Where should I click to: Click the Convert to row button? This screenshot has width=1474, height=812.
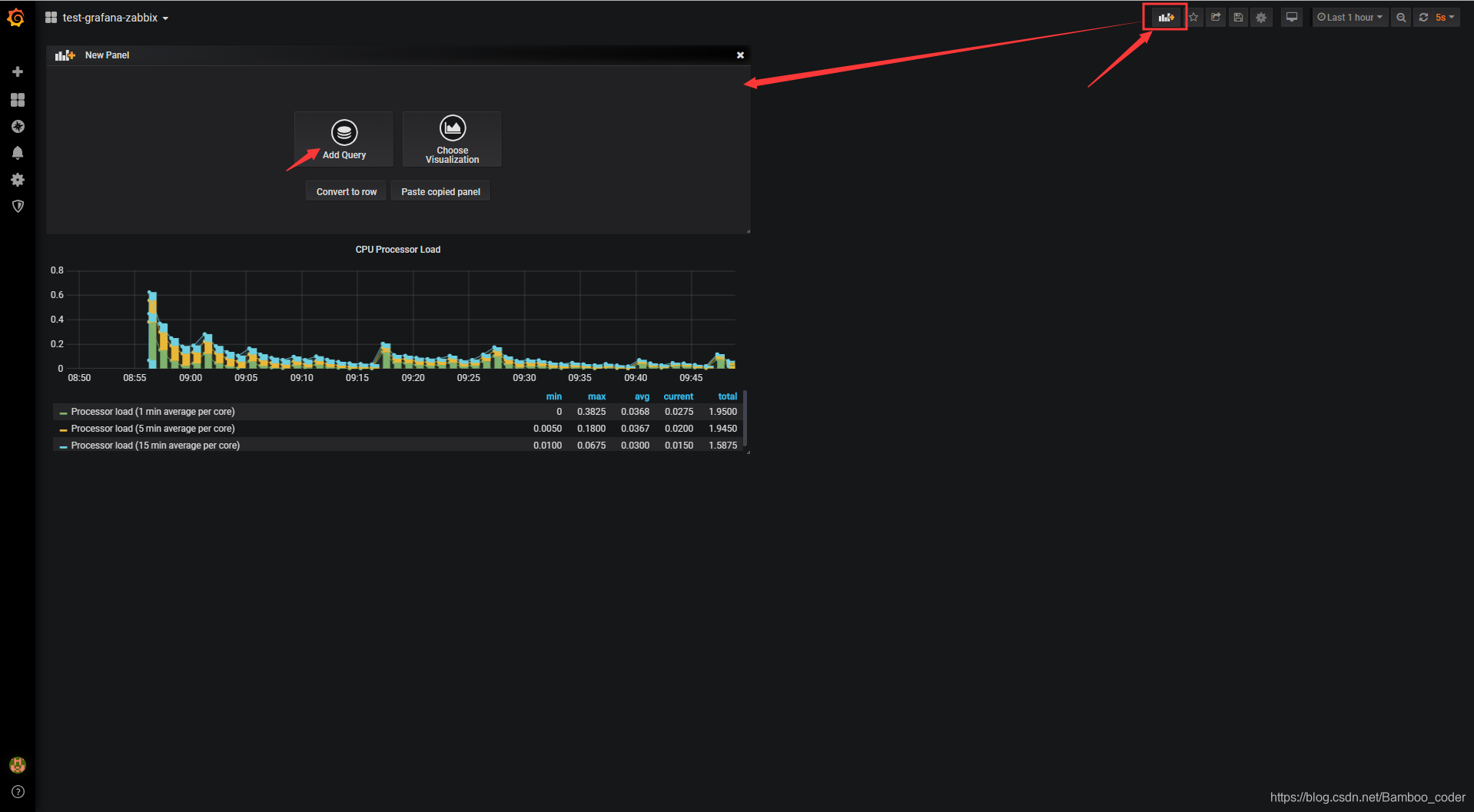347,191
